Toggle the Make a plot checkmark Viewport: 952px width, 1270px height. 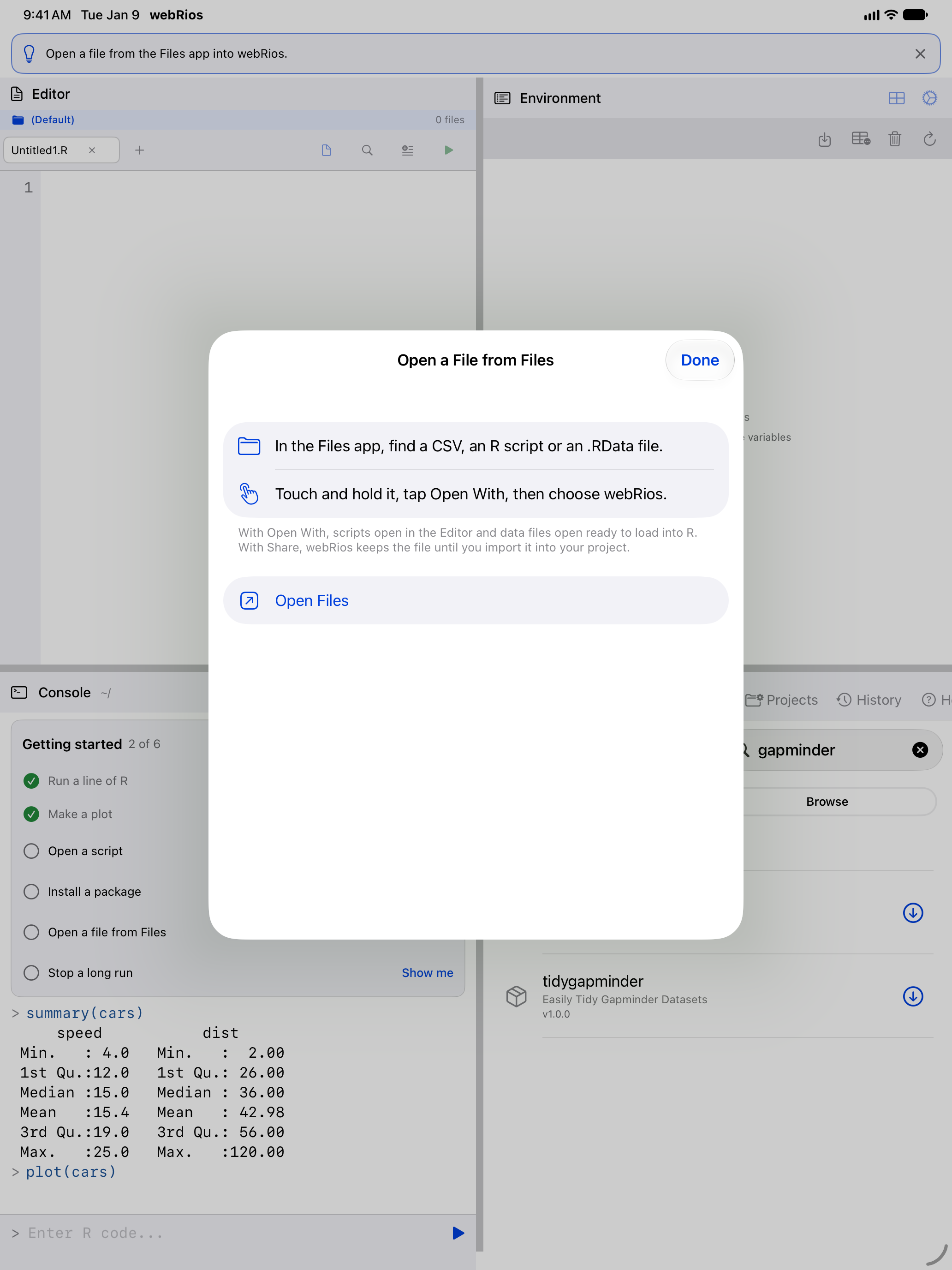pyautogui.click(x=31, y=814)
